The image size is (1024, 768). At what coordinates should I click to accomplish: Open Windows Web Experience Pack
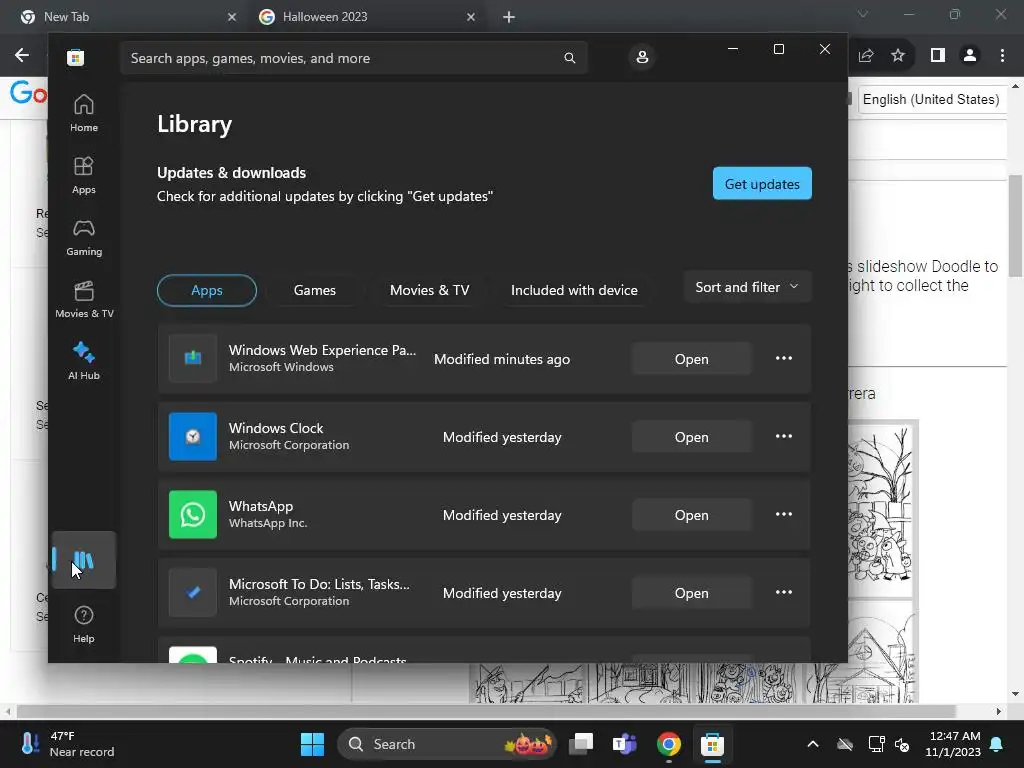691,359
